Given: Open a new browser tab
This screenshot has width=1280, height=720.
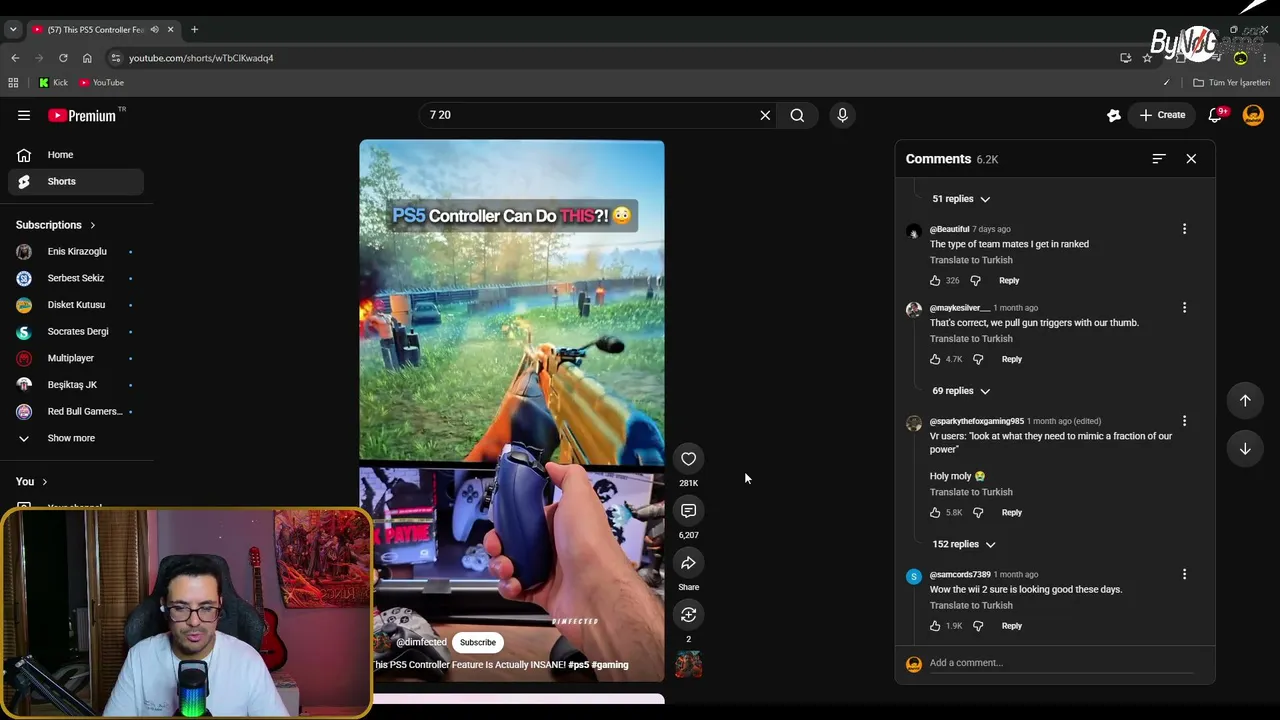Looking at the screenshot, I should point(194,30).
